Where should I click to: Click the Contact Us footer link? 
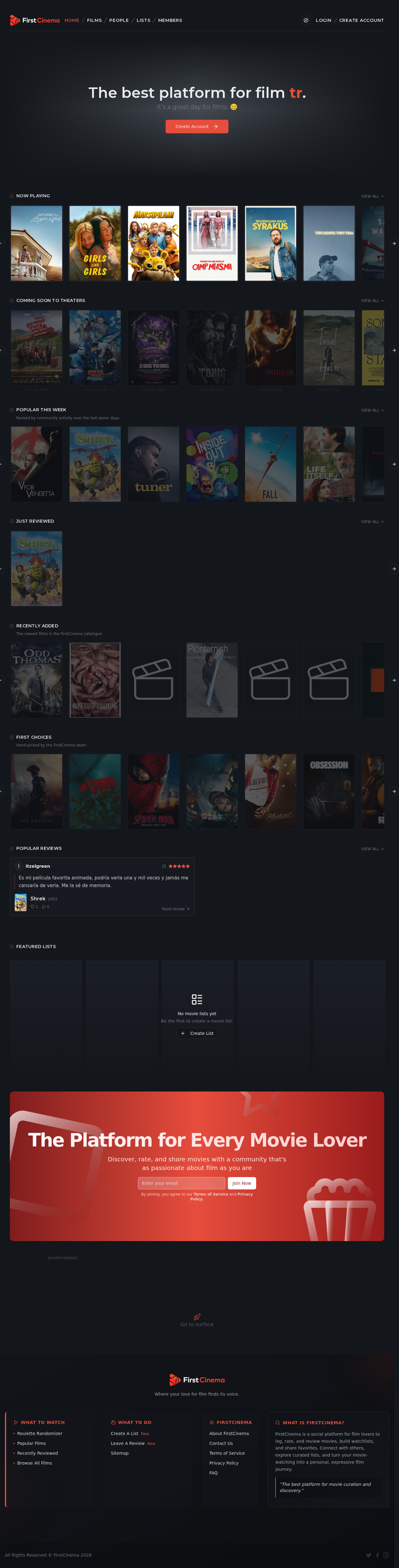coord(221,1443)
